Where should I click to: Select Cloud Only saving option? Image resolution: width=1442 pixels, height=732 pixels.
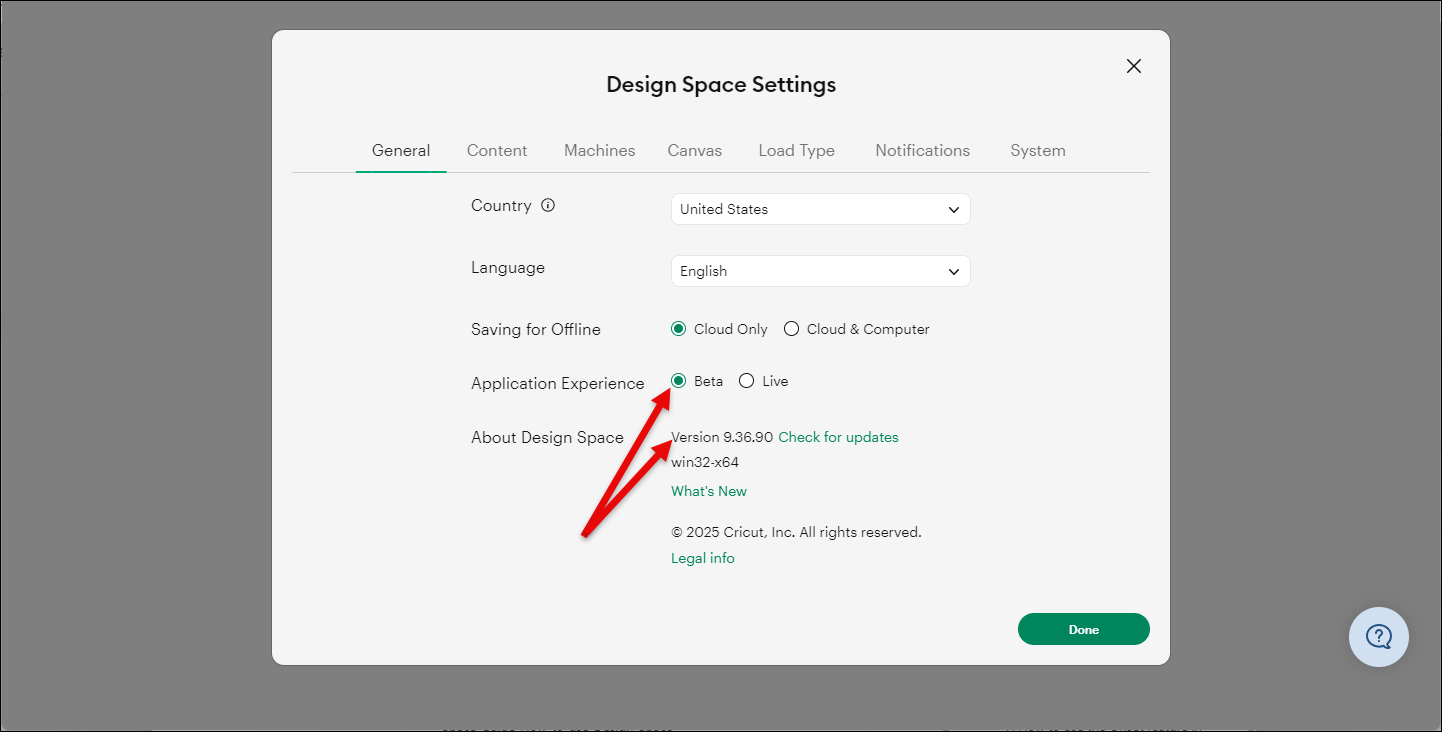pos(679,328)
